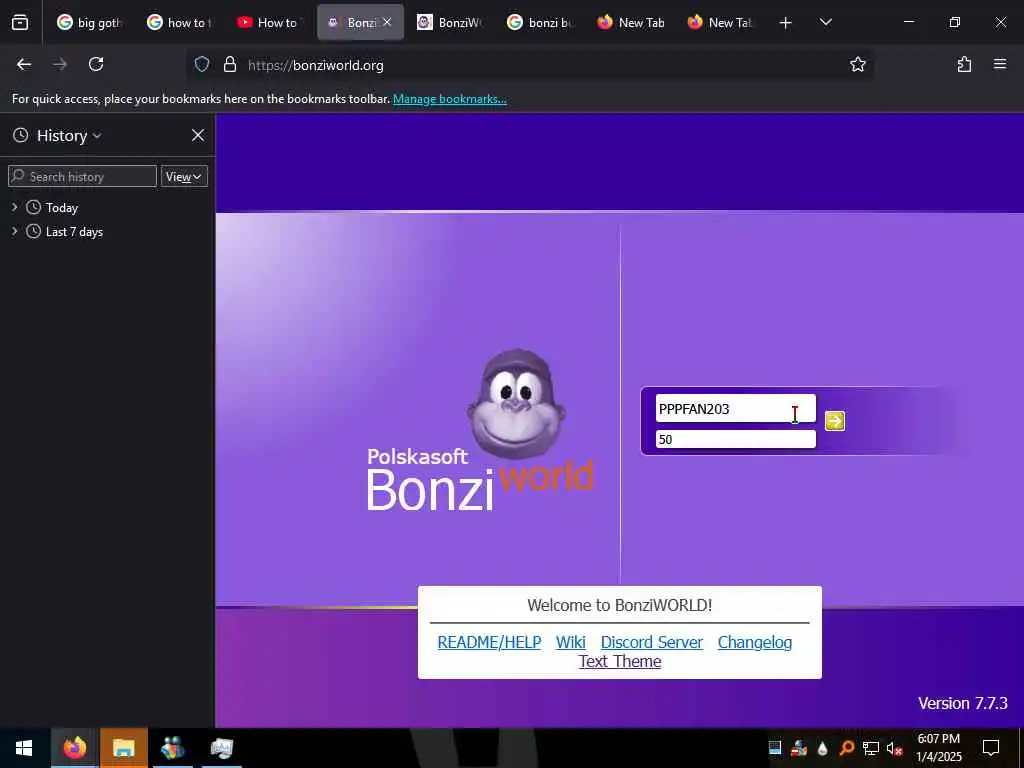
Task: Open the Firefox hamburger menu
Action: pos(1000,64)
